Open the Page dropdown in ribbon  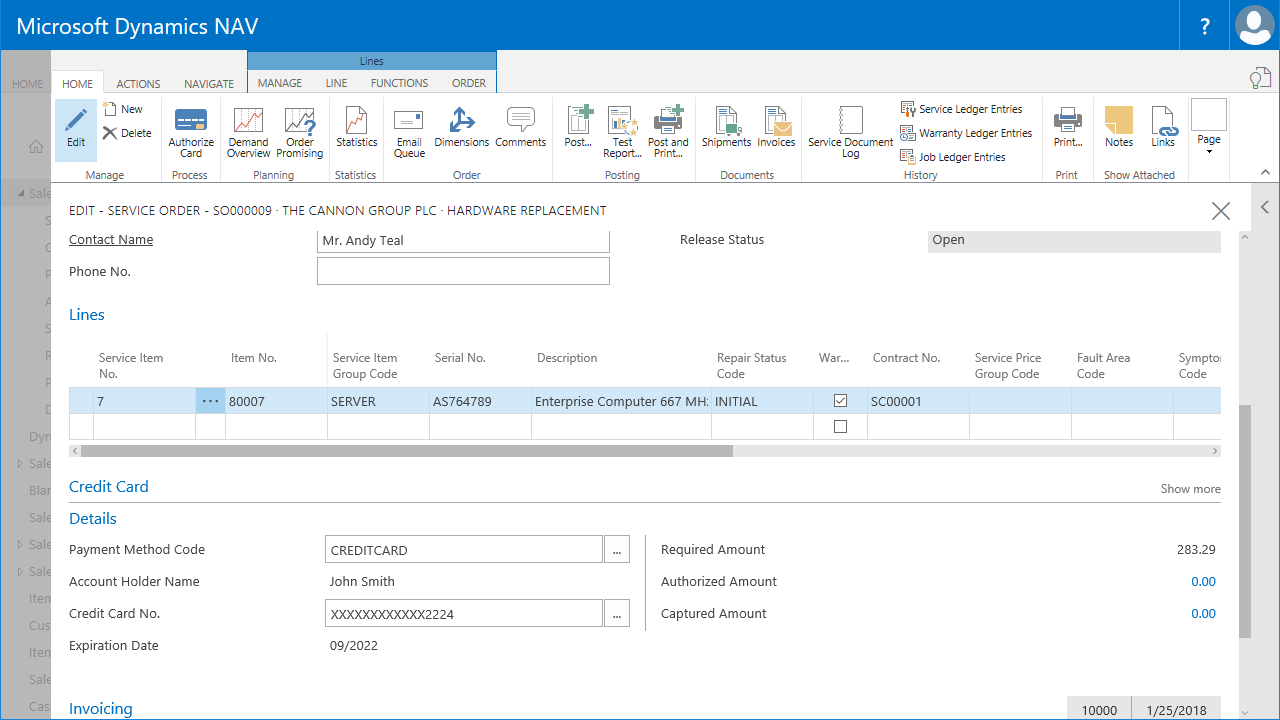(x=1209, y=129)
